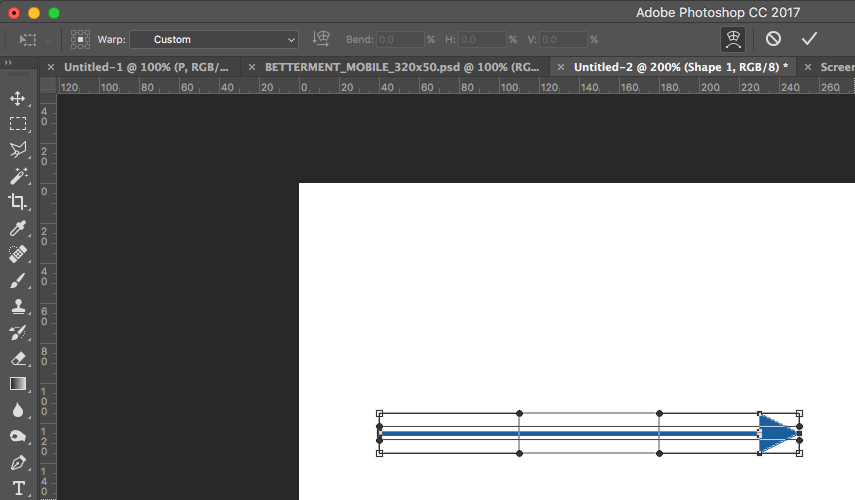
Task: Select the Magic Wand tool
Action: point(17,176)
